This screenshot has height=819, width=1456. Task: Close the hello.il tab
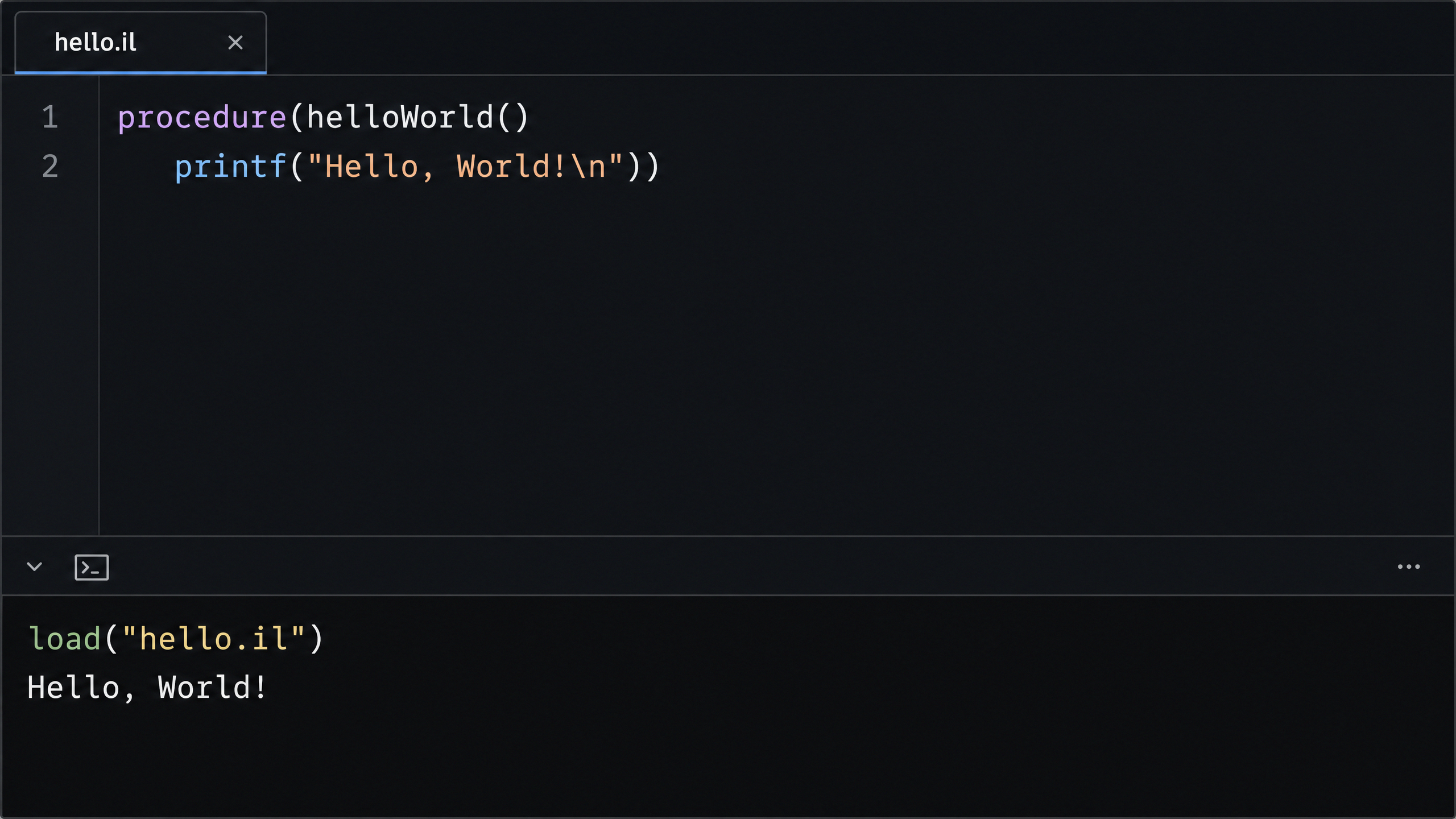coord(235,43)
